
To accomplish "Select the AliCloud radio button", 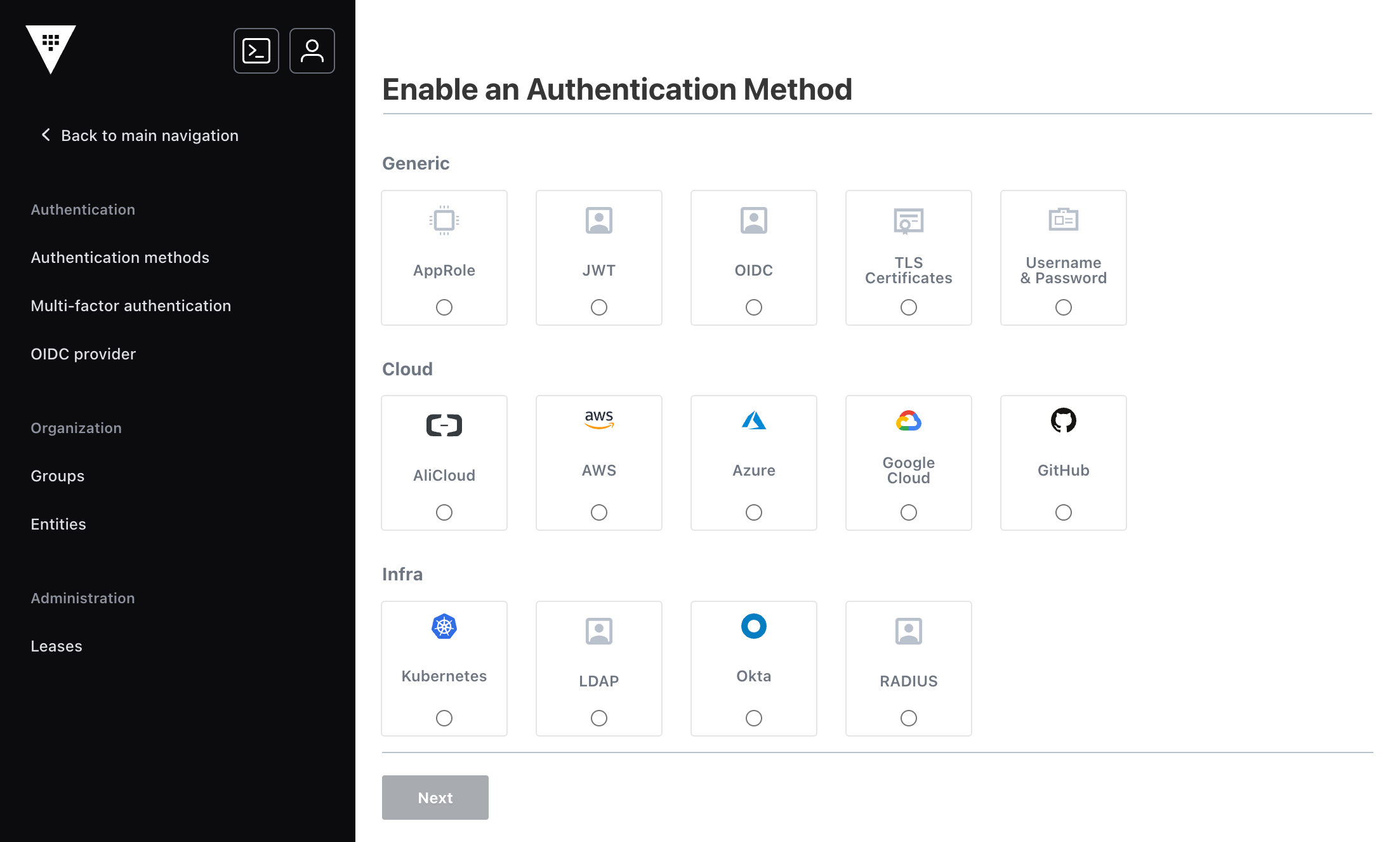I will [x=444, y=512].
